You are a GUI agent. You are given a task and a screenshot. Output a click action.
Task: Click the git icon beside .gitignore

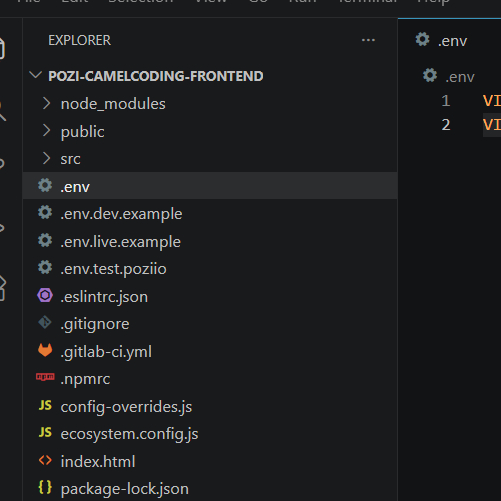coord(45,322)
